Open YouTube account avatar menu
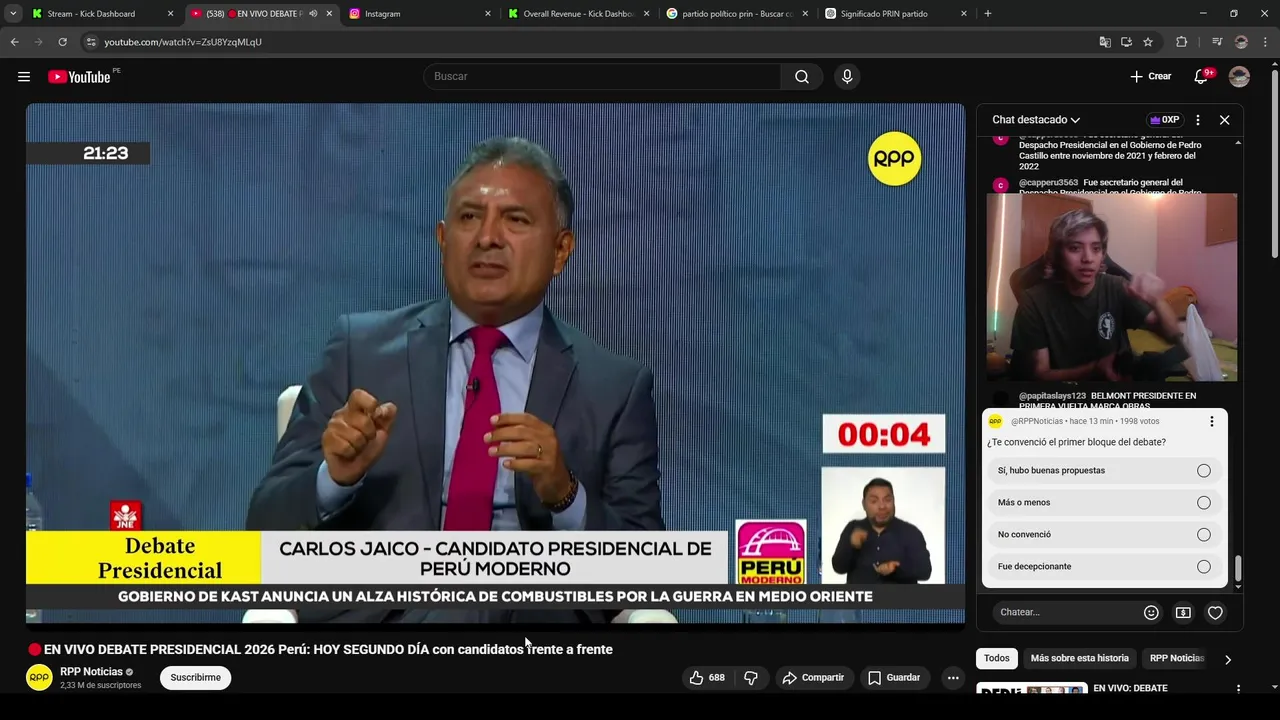Viewport: 1280px width, 720px height. click(1239, 77)
